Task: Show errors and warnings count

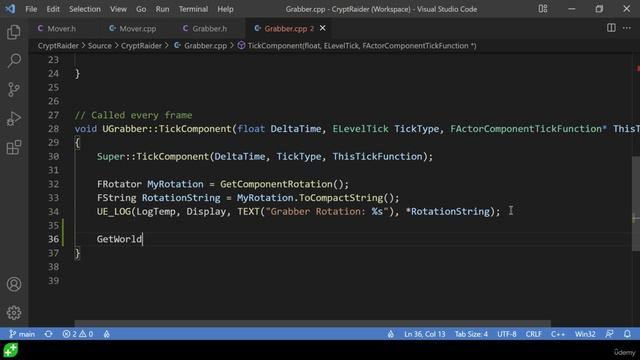Action: (x=78, y=334)
